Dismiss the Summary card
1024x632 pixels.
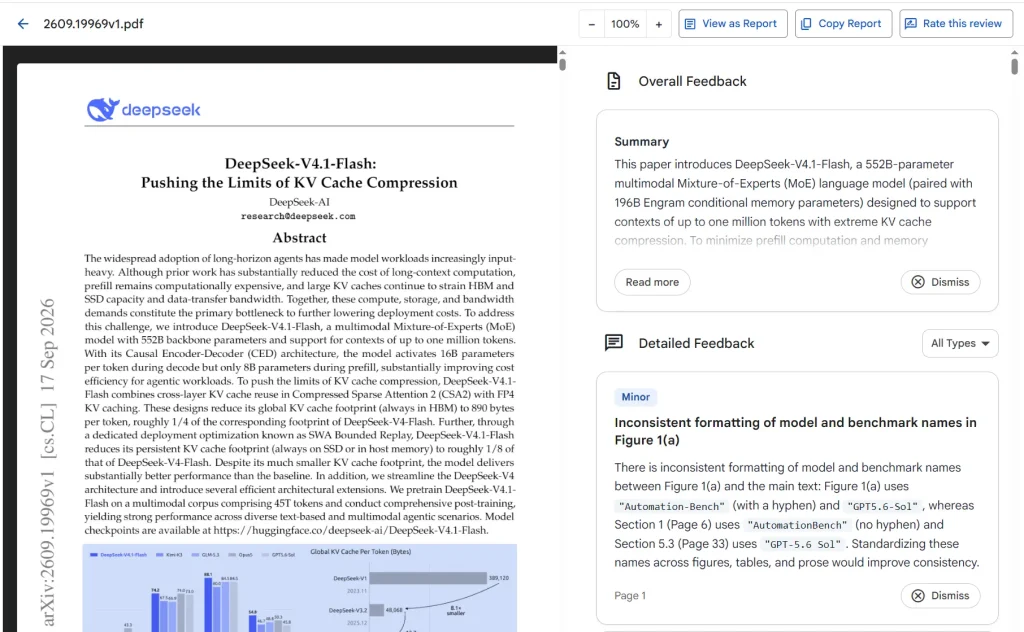point(940,282)
